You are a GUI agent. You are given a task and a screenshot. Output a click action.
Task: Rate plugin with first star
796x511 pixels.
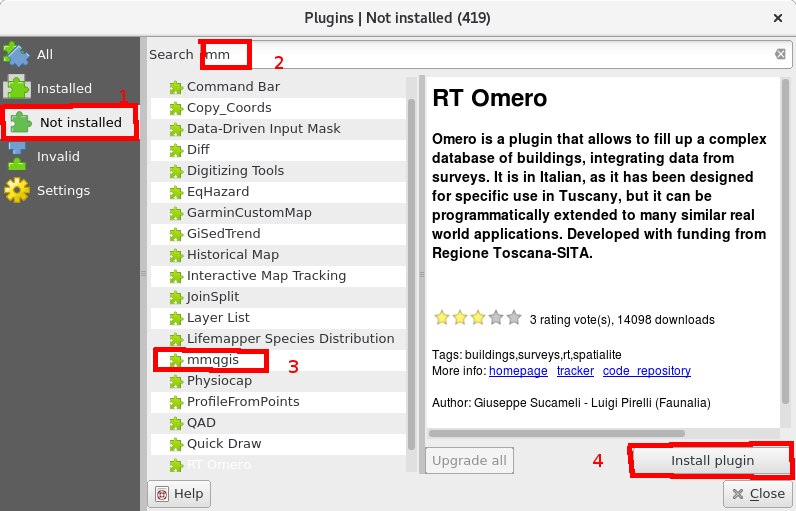(x=442, y=318)
